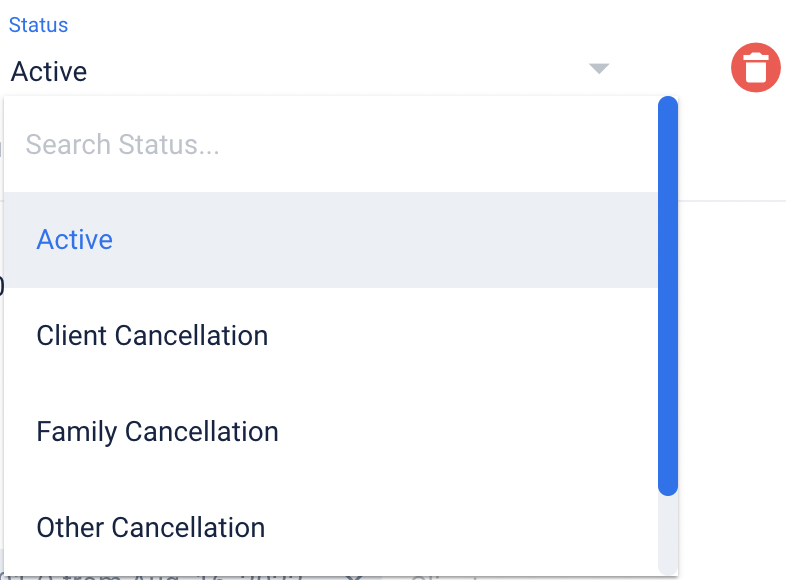The width and height of the screenshot is (804, 580).
Task: Click the blue Status field label
Action: (x=38, y=25)
